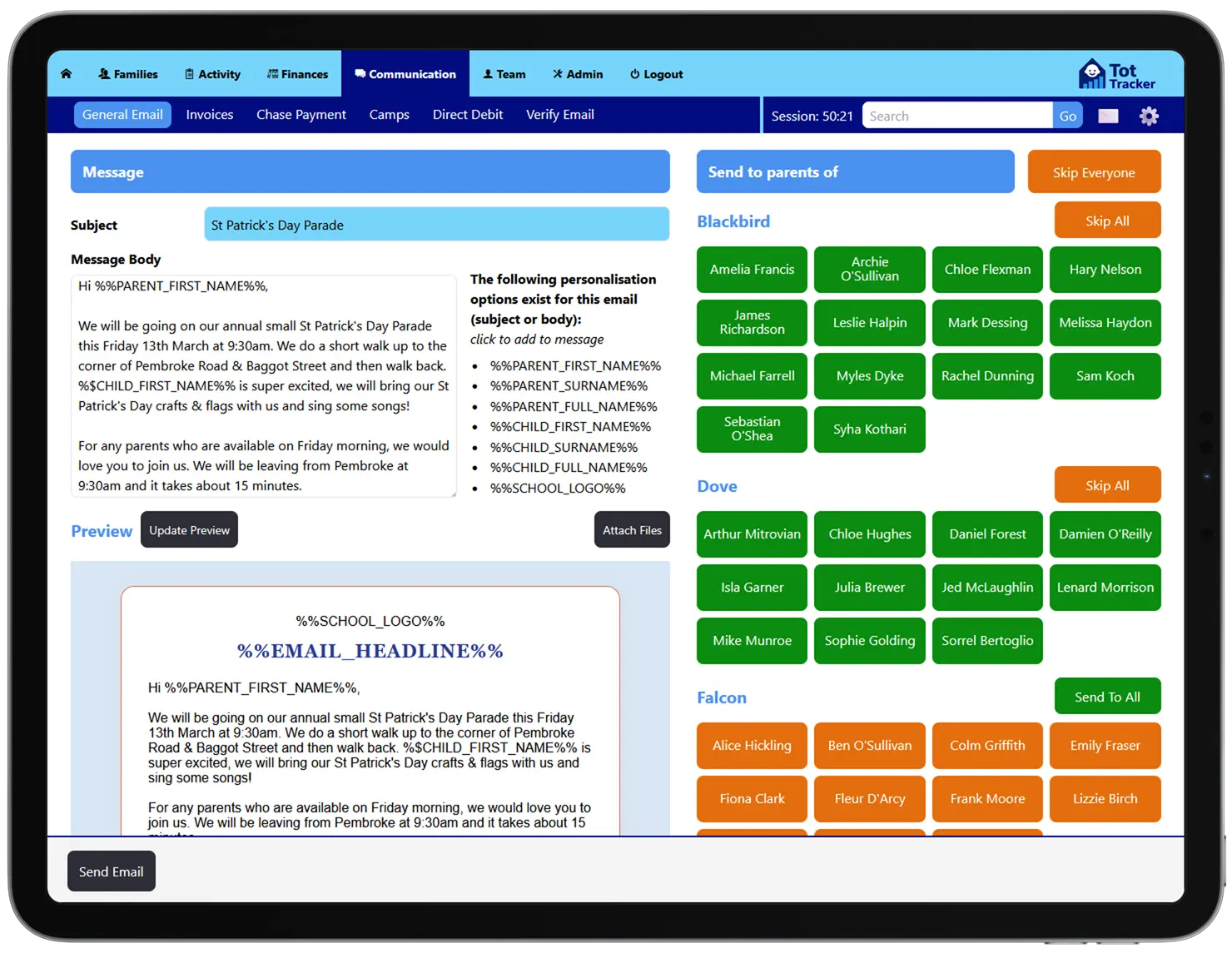The height and width of the screenshot is (953, 1232).
Task: Click inside the Subject field
Action: [x=436, y=224]
